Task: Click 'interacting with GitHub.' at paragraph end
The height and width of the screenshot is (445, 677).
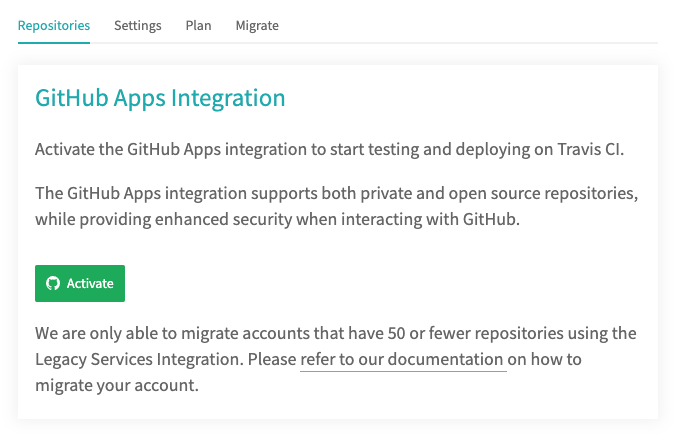Action: tap(430, 219)
